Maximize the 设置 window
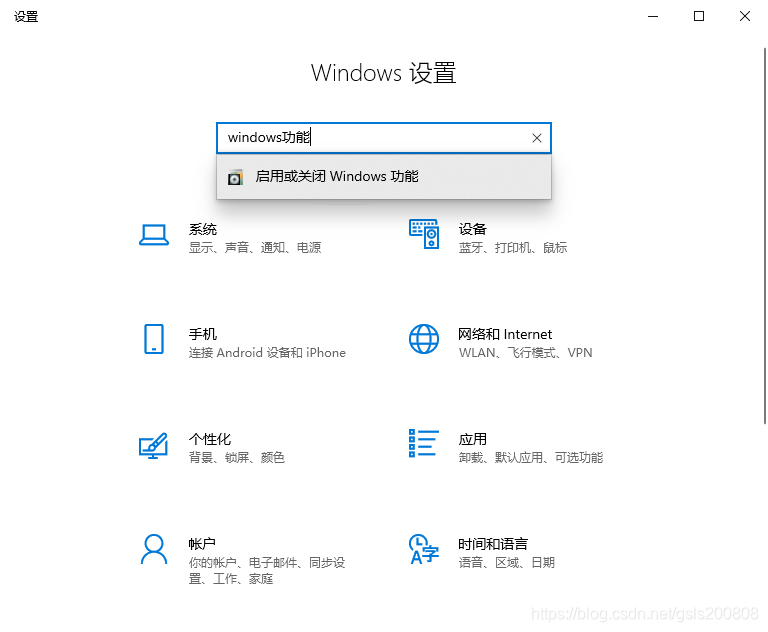768x632 pixels. coord(699,16)
